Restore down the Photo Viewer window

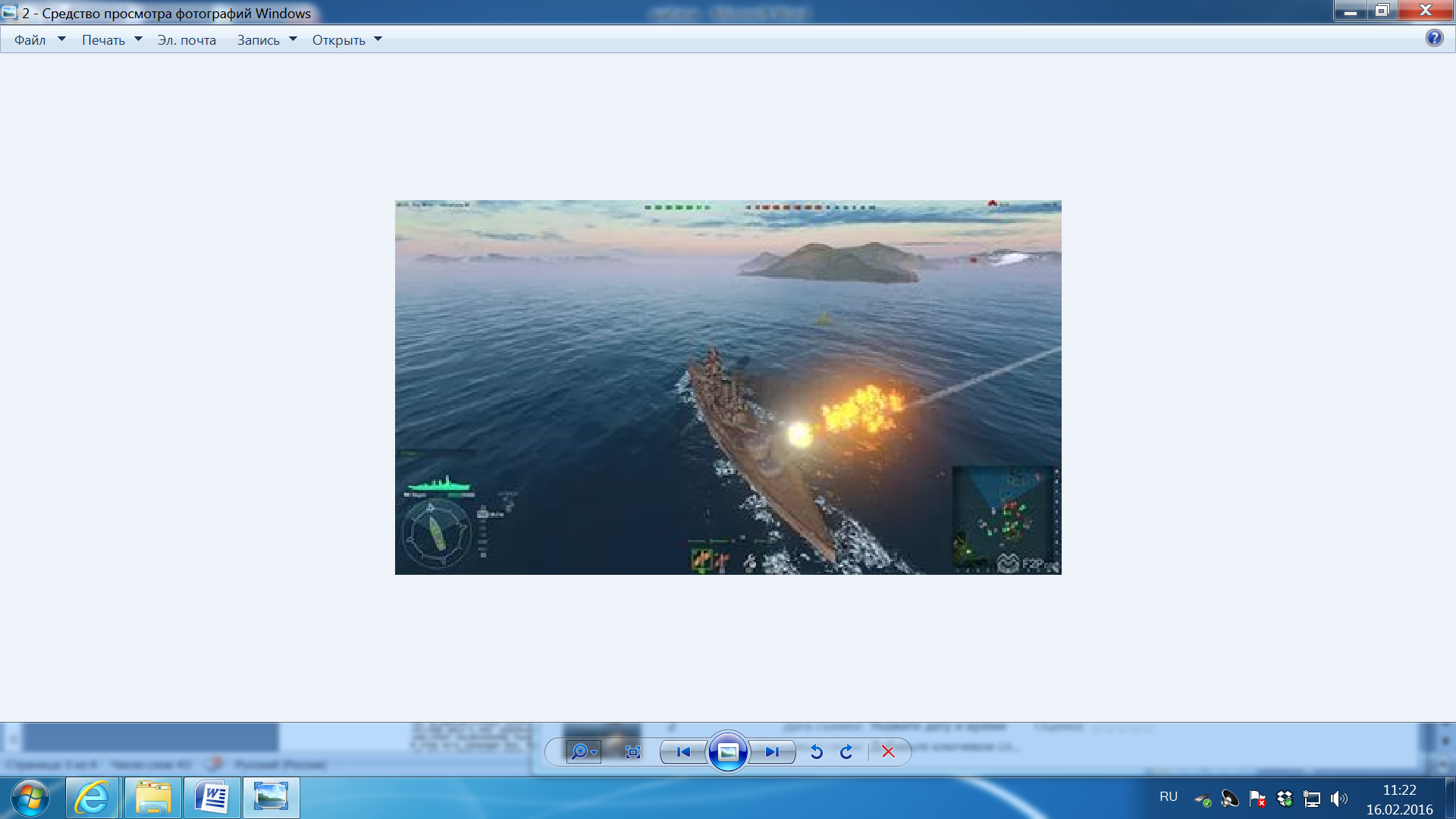1382,11
